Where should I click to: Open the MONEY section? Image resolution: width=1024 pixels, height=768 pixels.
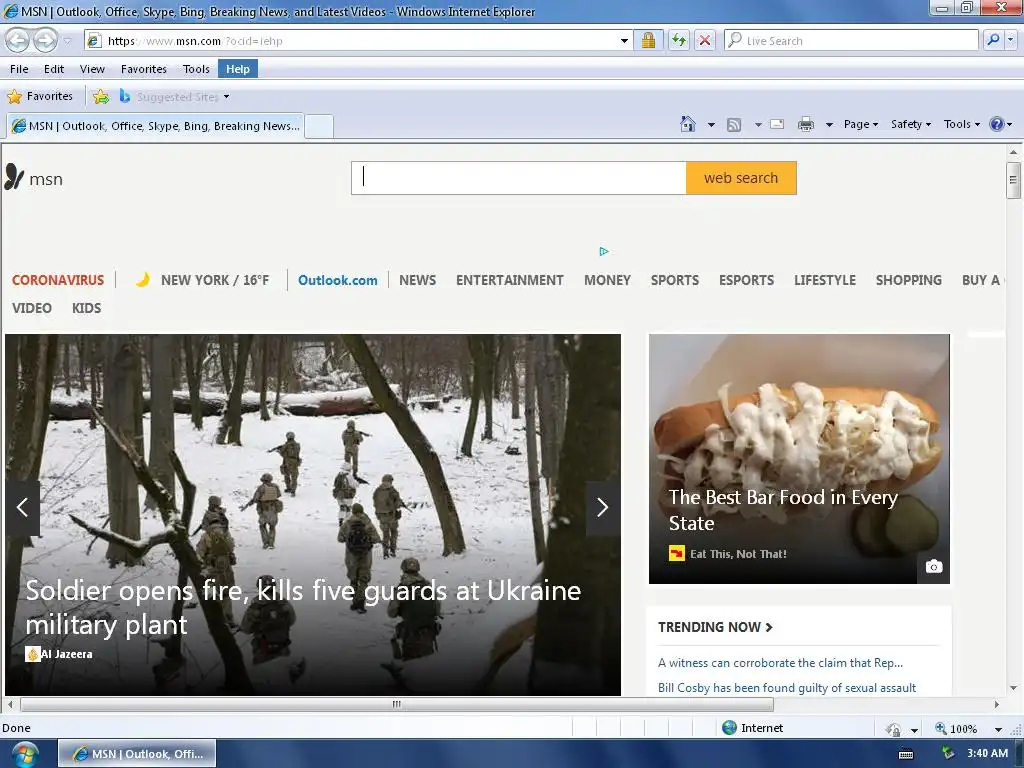[x=607, y=280]
